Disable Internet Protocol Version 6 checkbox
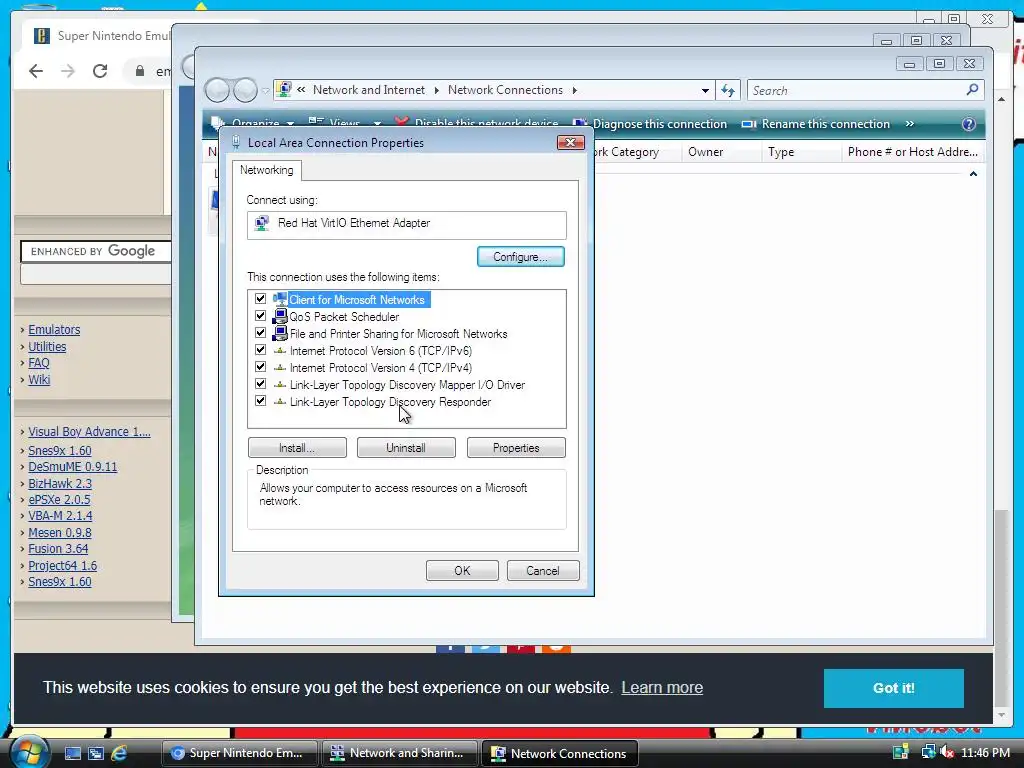 [x=261, y=349]
